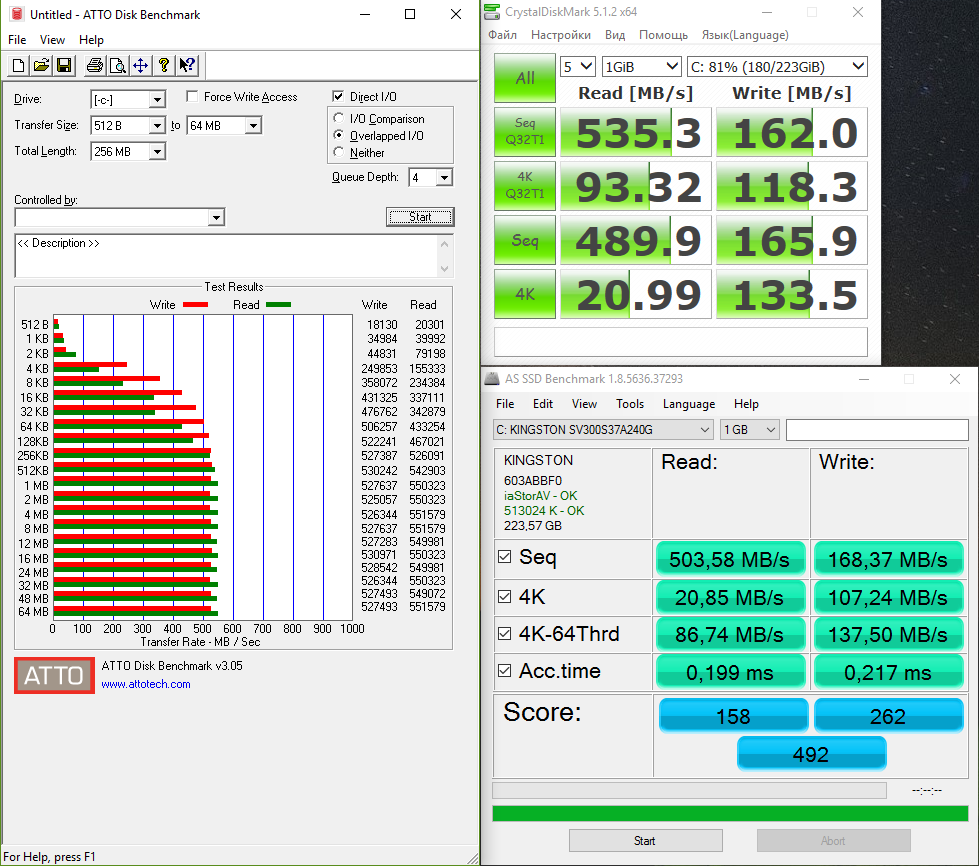The image size is (979, 866).
Task: Open the Help menu in ATTO
Action: tap(91, 39)
